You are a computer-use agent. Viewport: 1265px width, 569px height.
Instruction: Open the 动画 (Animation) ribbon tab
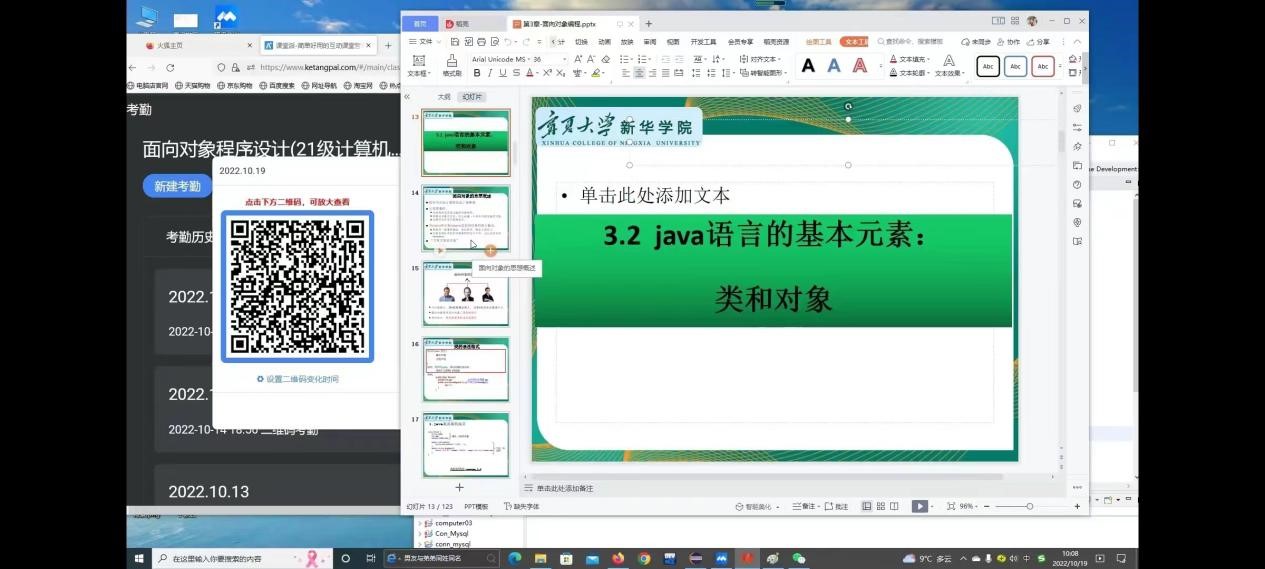click(604, 42)
